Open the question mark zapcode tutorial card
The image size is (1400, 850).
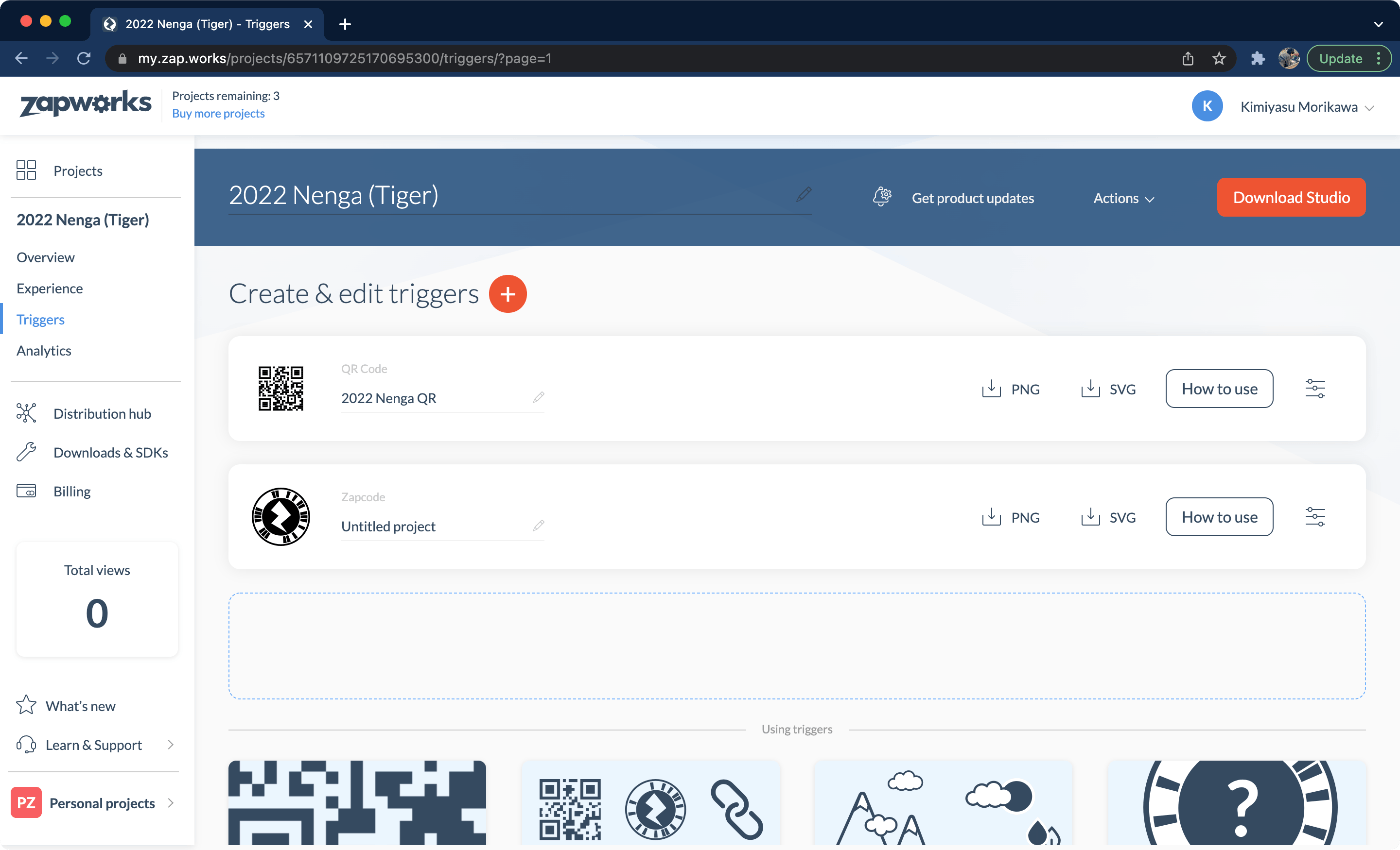1237,803
